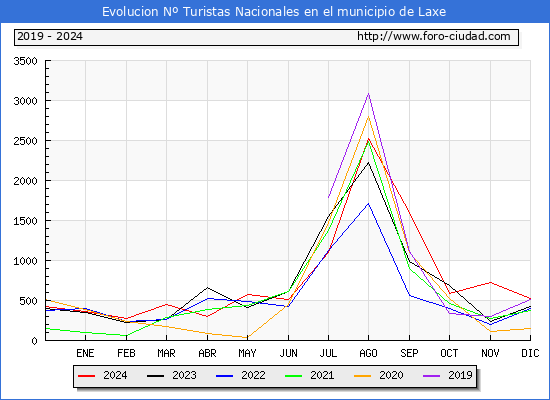Click the NOV month axis label

pyautogui.click(x=490, y=353)
